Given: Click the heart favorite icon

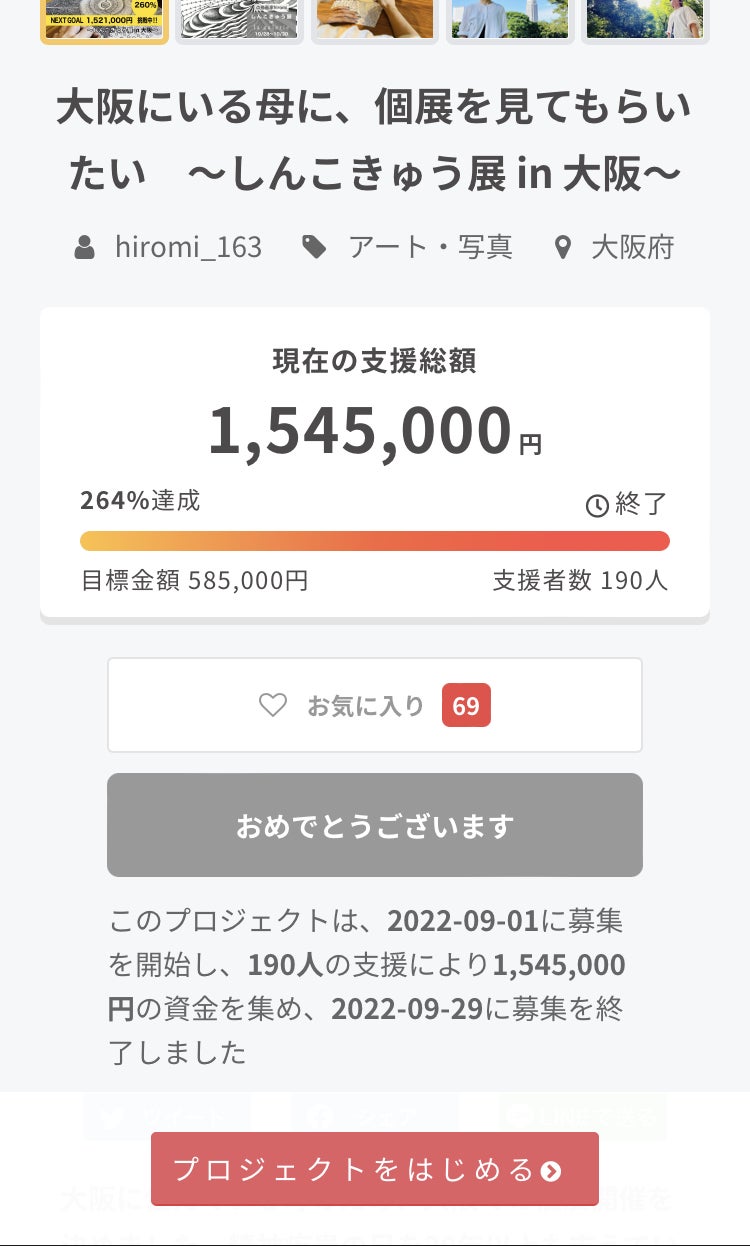Looking at the screenshot, I should [273, 705].
